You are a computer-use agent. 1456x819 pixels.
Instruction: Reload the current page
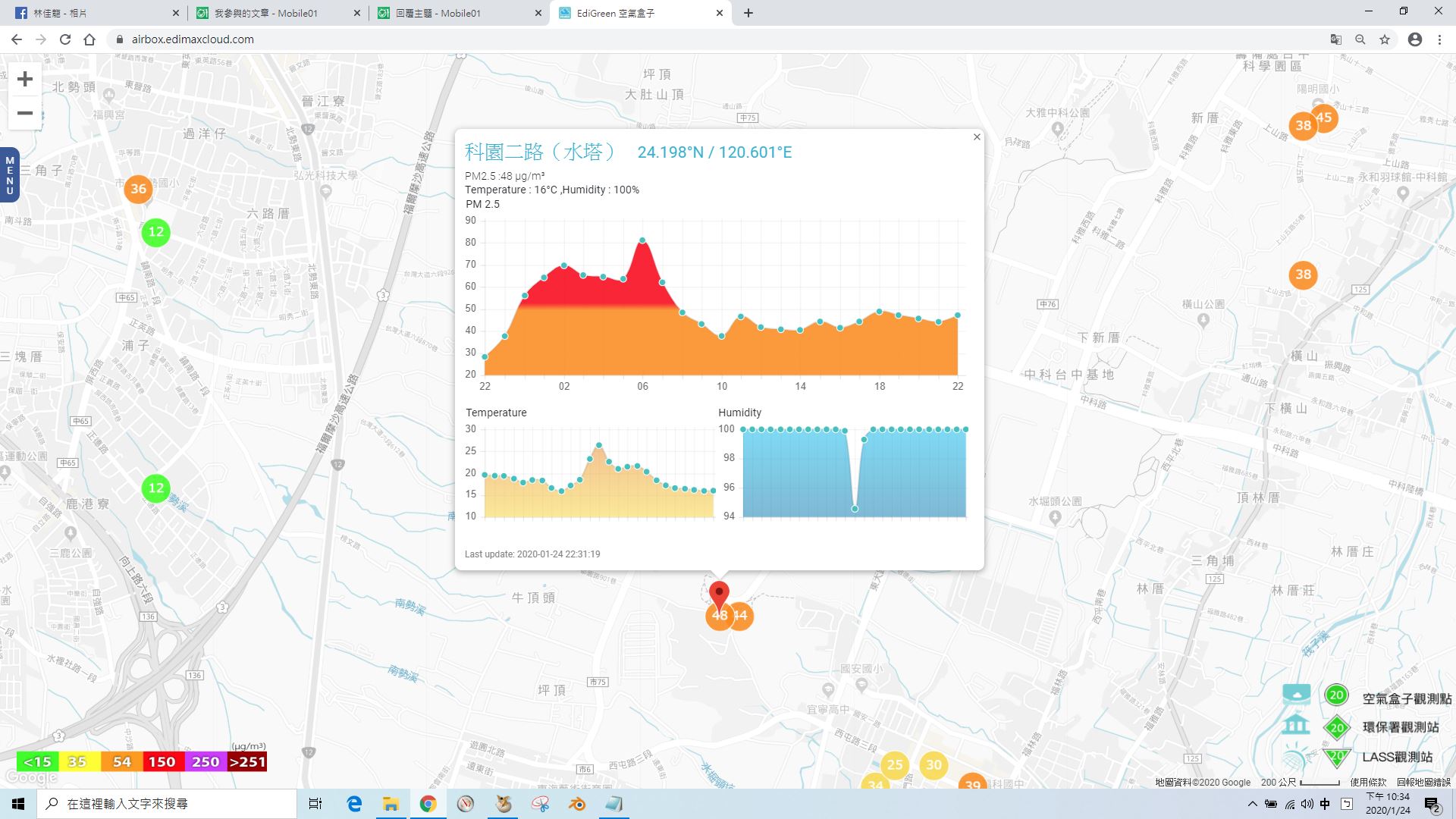pos(65,39)
